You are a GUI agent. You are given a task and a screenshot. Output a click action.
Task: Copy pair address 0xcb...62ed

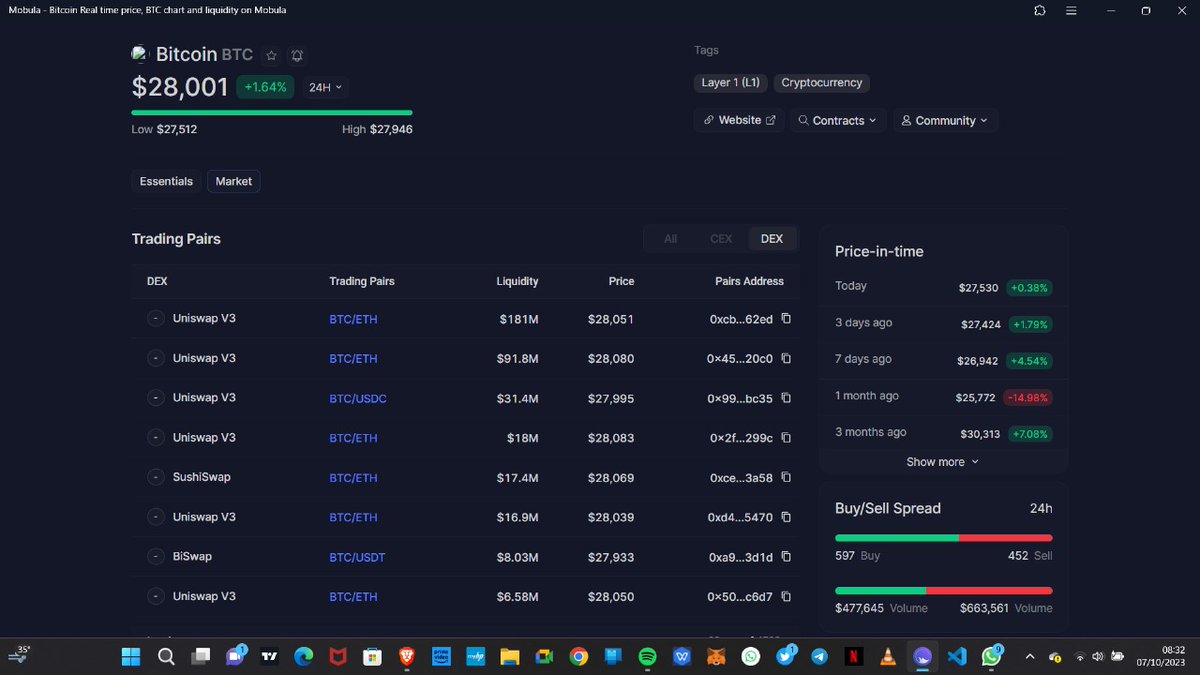pyautogui.click(x=786, y=319)
